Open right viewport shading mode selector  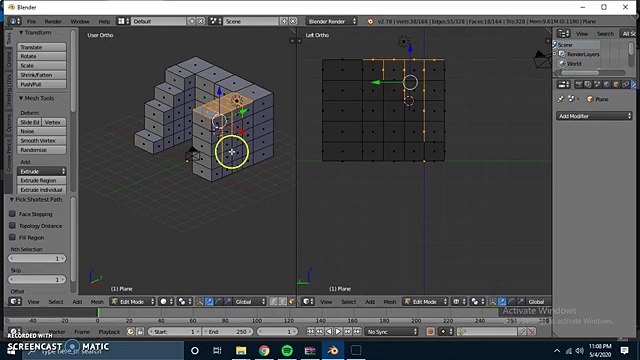[x=459, y=302]
